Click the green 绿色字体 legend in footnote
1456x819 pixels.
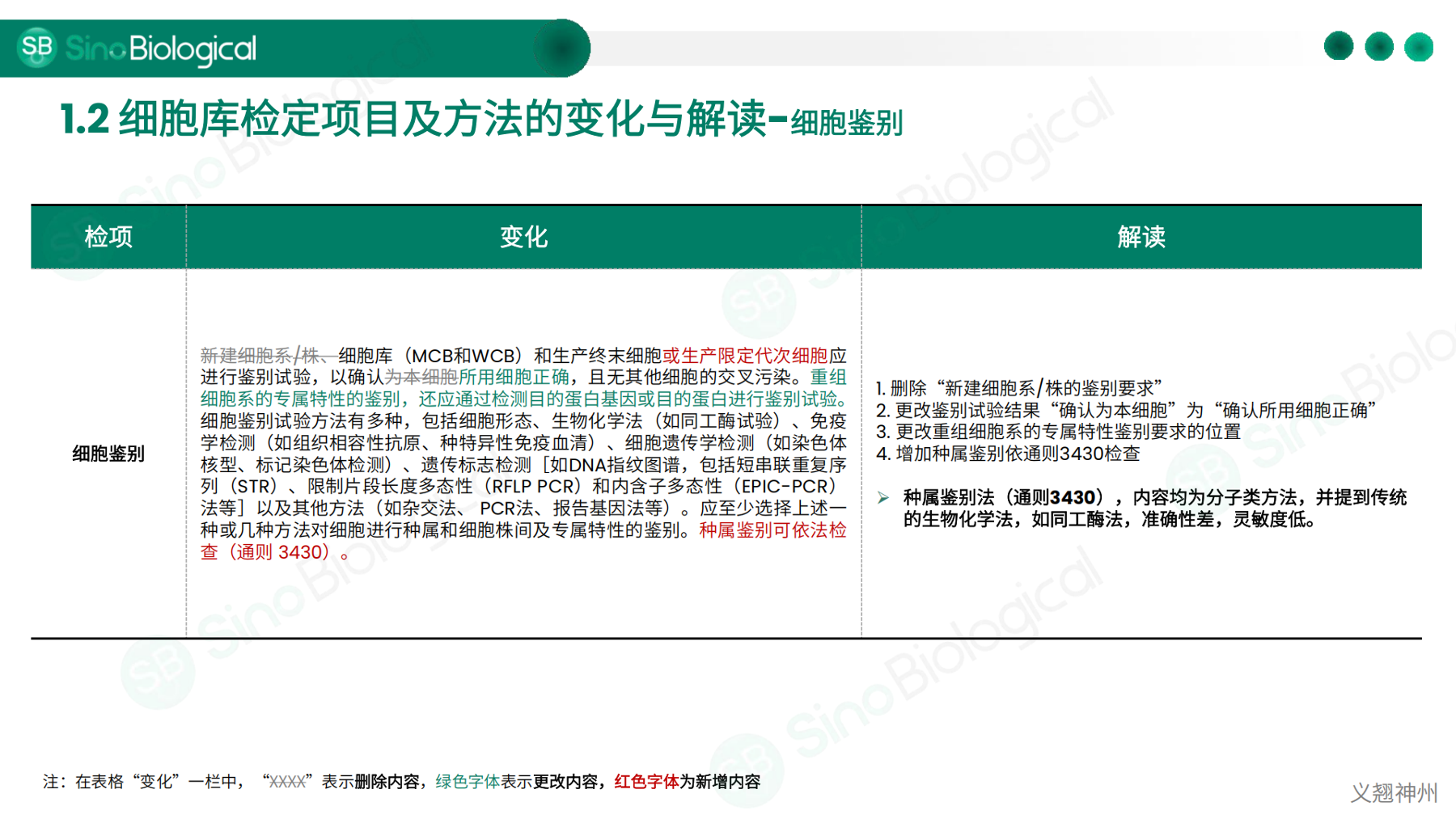468,782
